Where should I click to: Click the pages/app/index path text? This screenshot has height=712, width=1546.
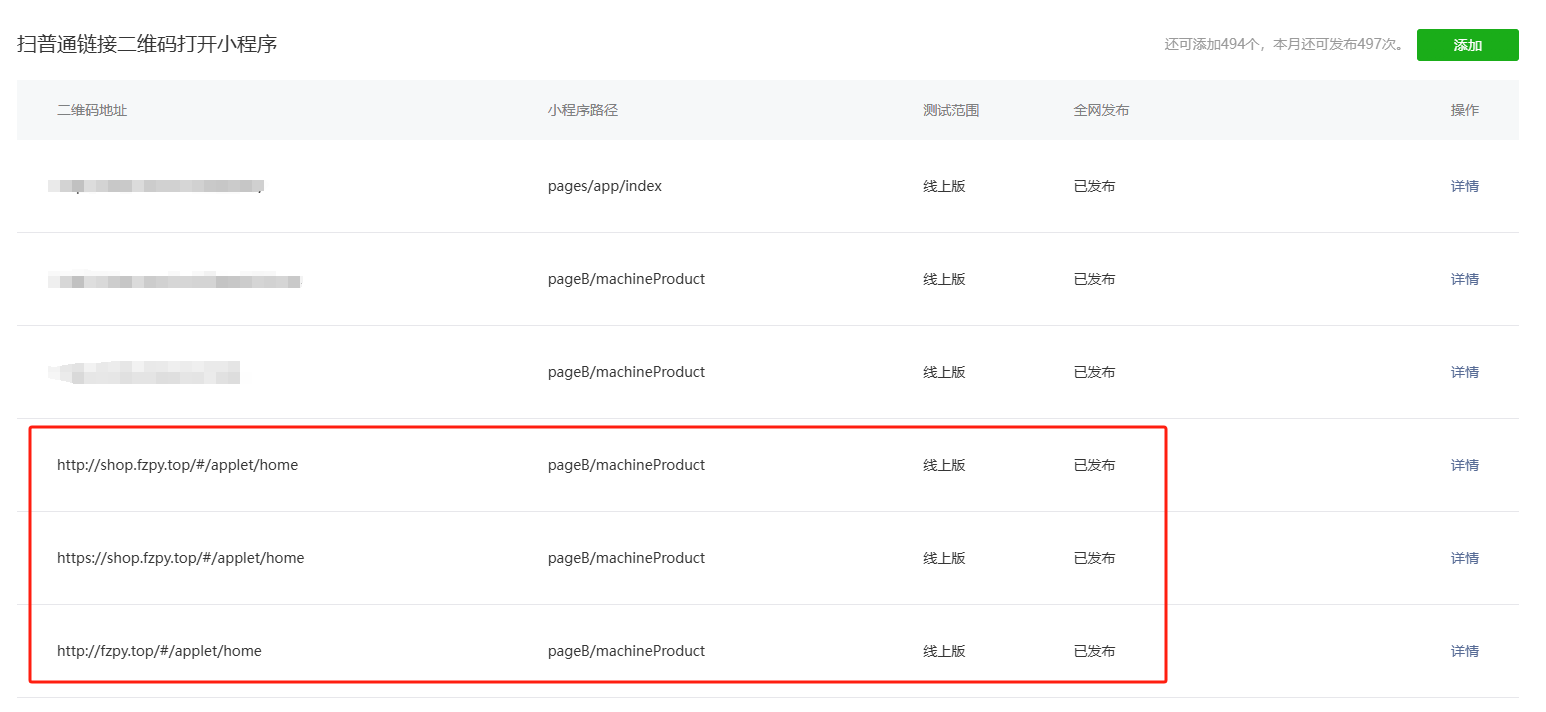(605, 186)
